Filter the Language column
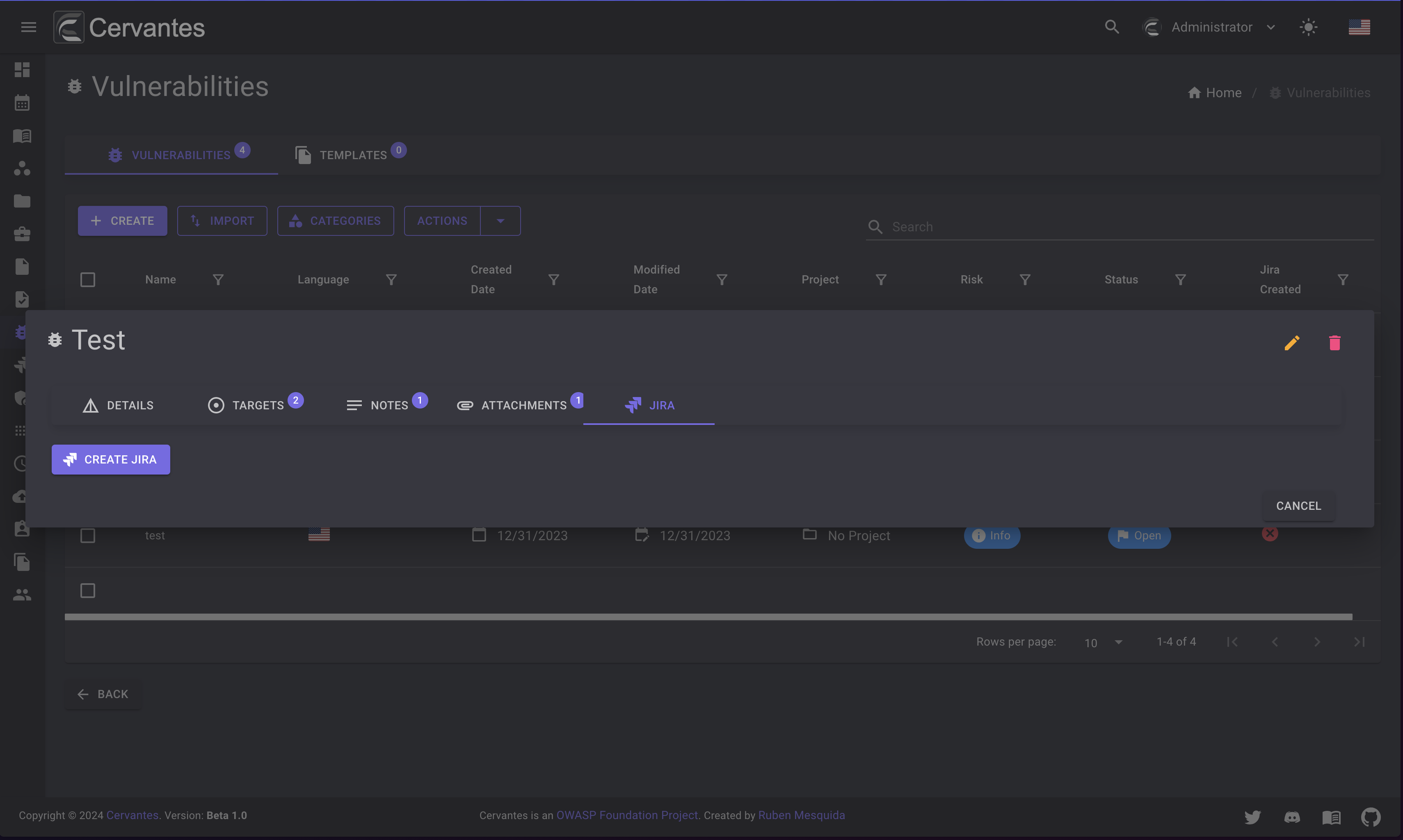 [391, 280]
